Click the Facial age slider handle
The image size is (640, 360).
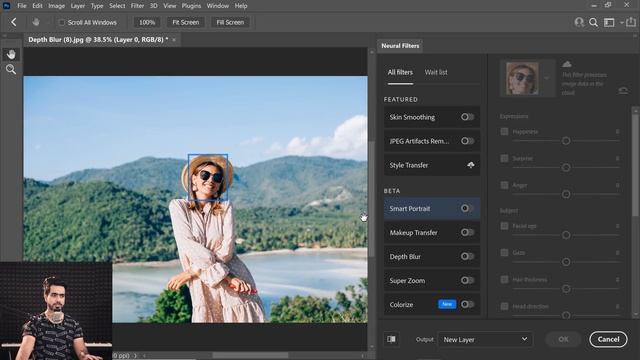tap(566, 235)
